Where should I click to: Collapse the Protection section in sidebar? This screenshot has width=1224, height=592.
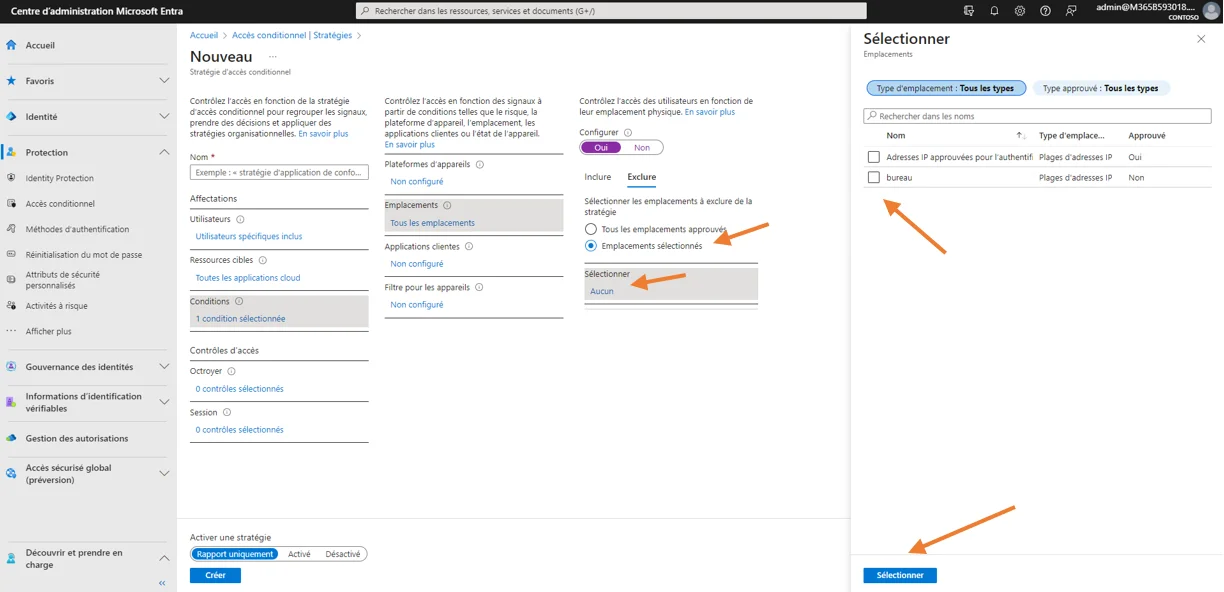(x=165, y=152)
